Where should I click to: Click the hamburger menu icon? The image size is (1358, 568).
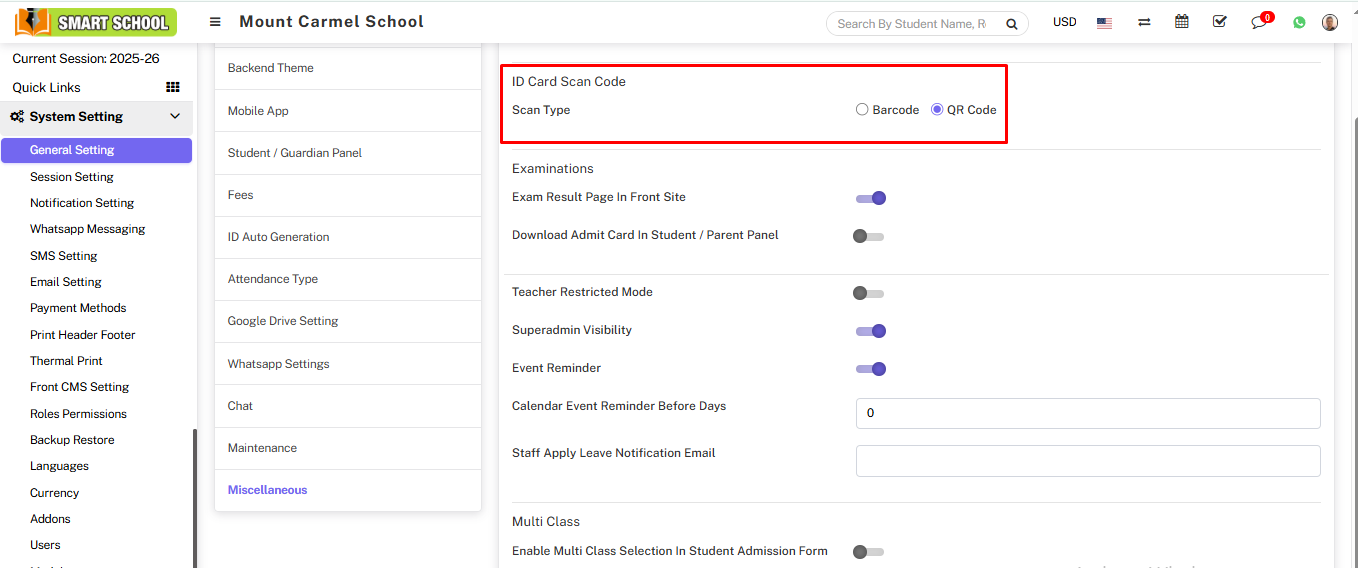[215, 22]
